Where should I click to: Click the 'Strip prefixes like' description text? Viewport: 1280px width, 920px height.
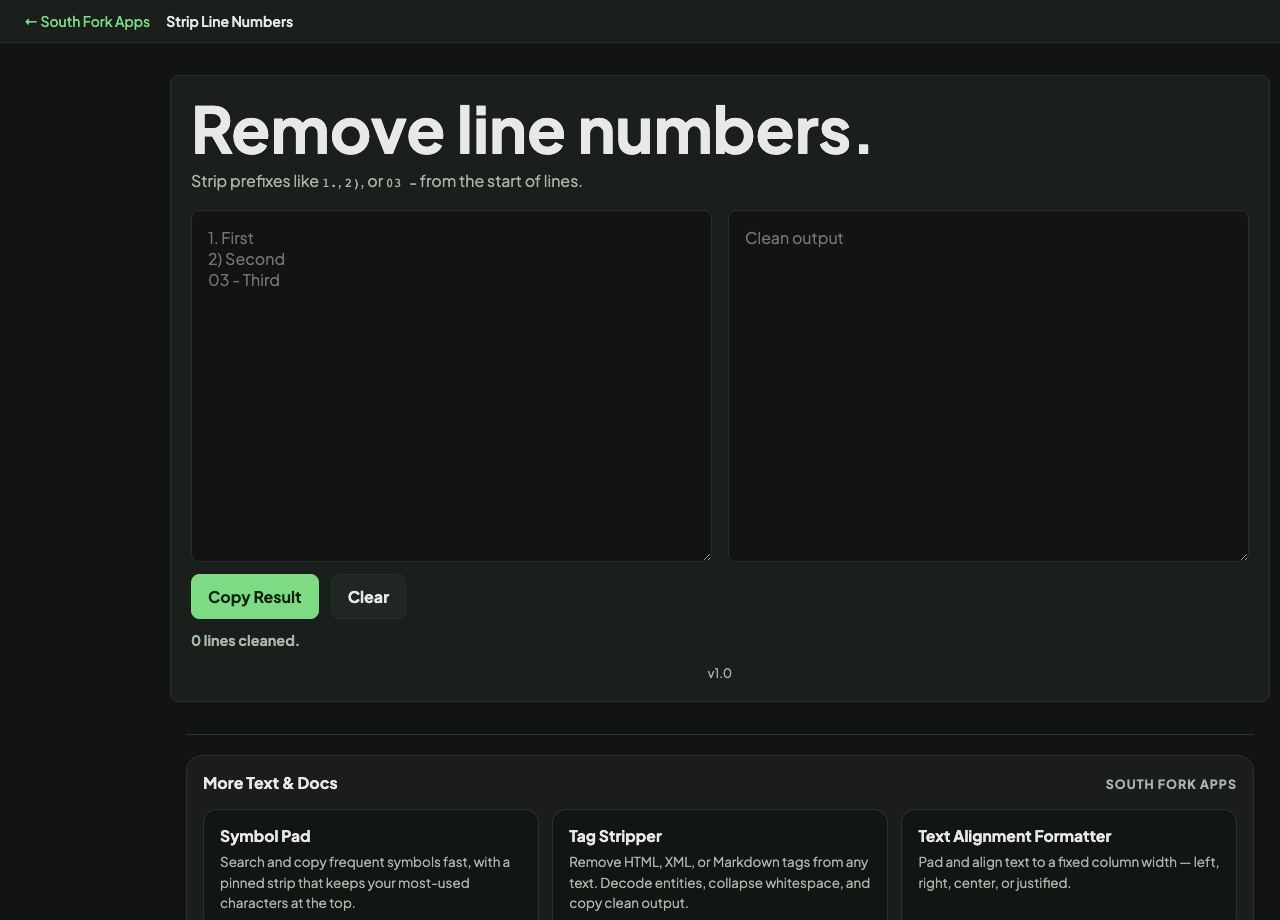point(386,181)
